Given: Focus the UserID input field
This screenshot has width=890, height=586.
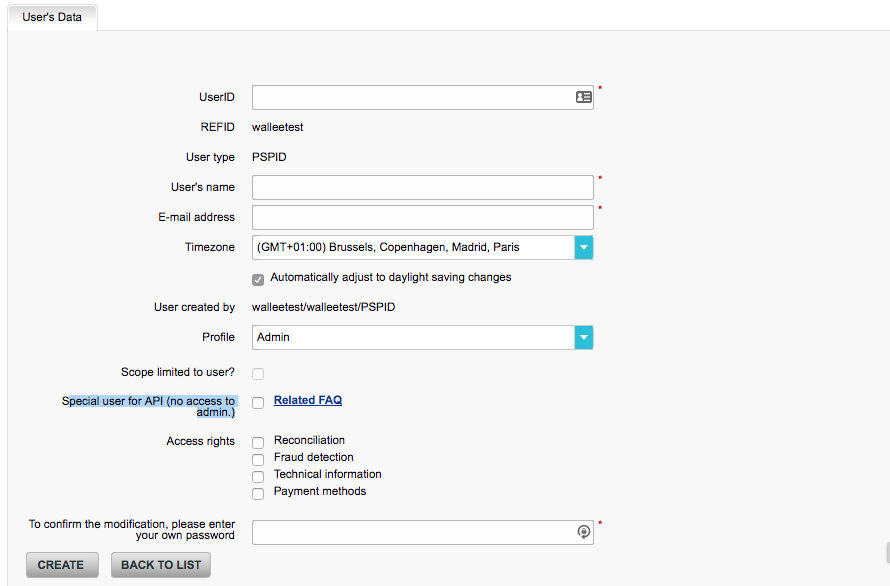Looking at the screenshot, I should 410,97.
